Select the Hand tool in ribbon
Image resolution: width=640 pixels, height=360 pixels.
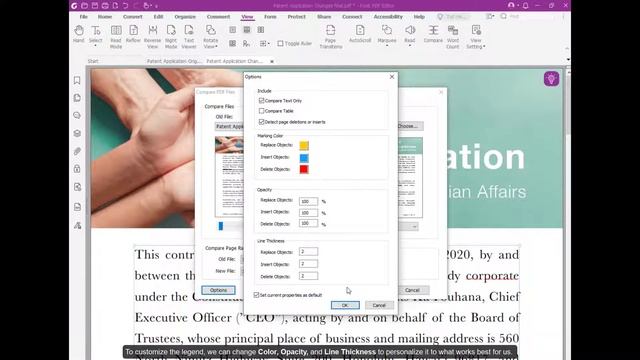coord(79,33)
